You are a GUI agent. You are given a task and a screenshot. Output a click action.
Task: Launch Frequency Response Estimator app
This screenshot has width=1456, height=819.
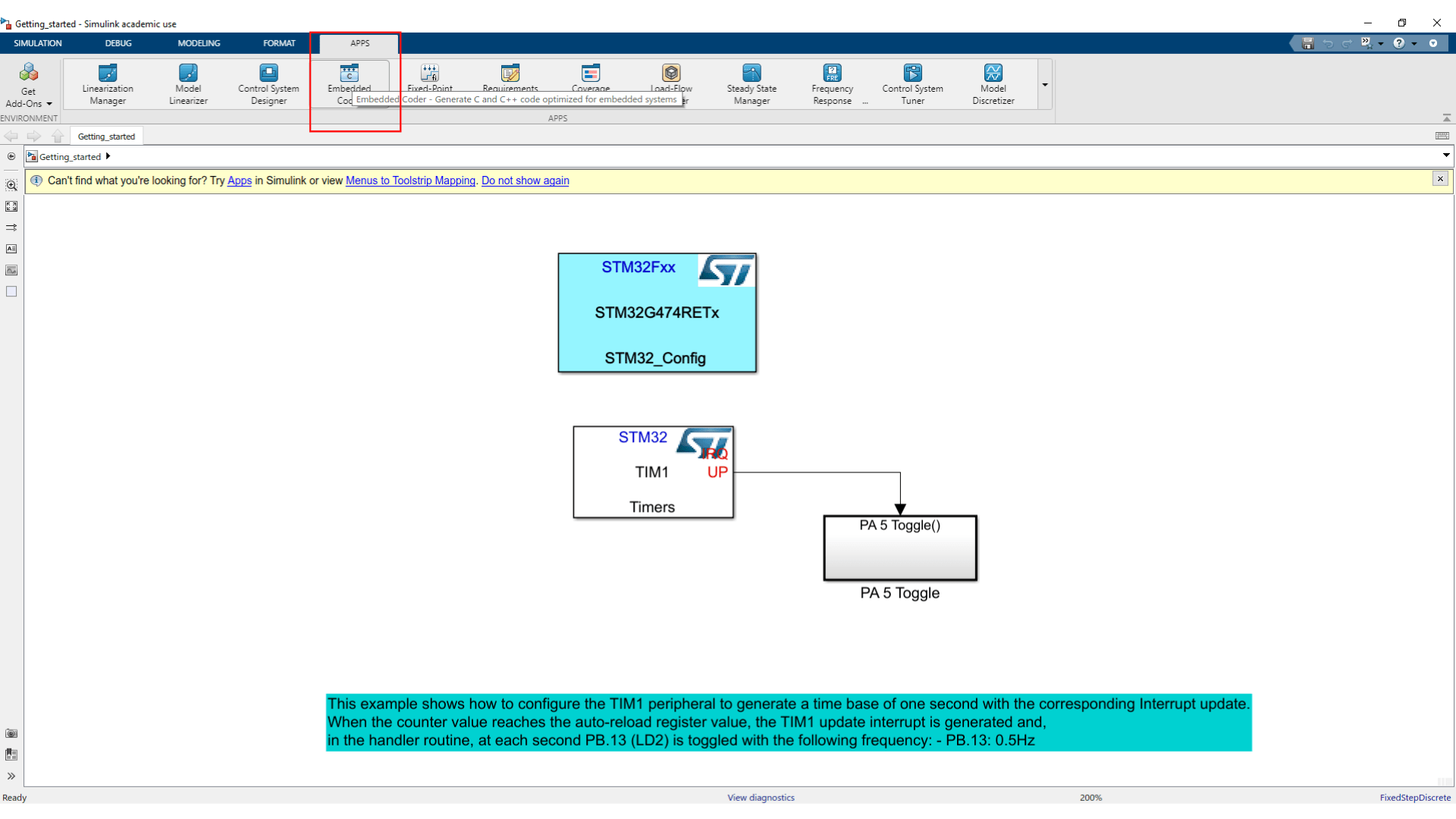tap(833, 83)
